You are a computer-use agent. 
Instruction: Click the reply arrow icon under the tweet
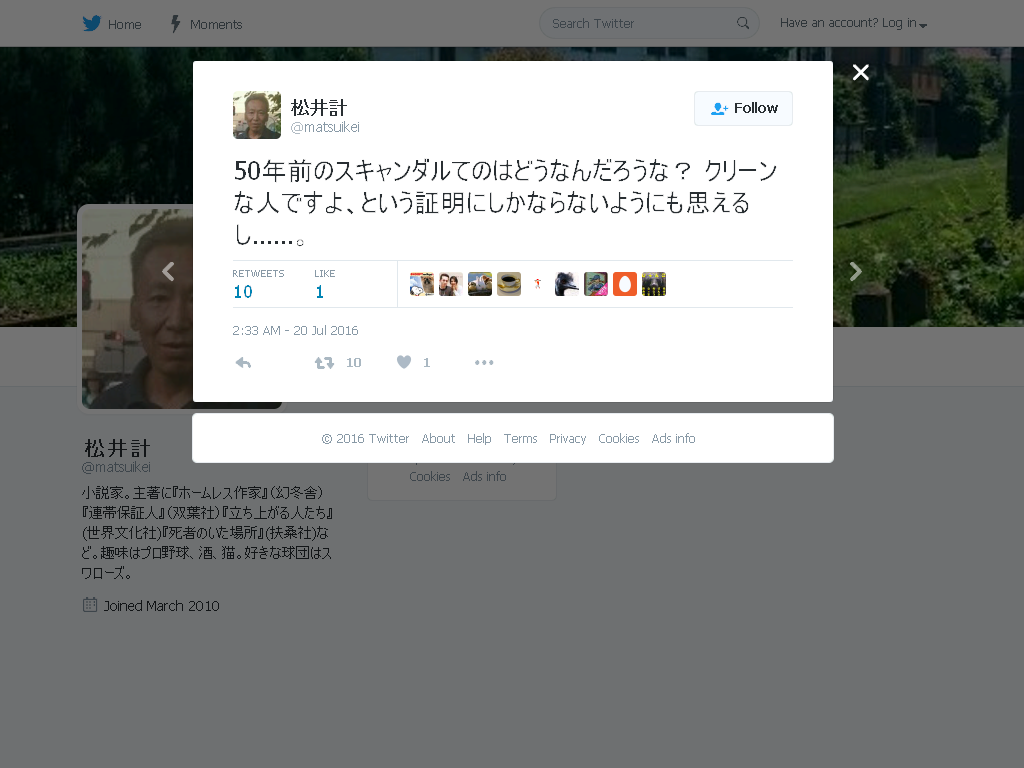(x=243, y=362)
